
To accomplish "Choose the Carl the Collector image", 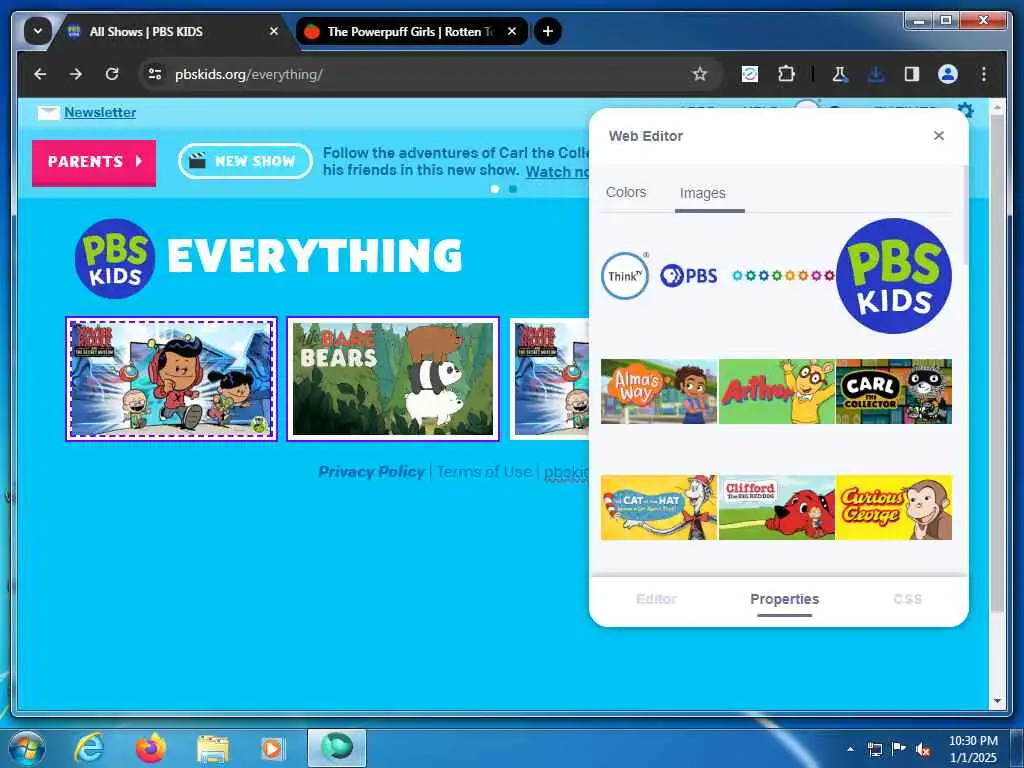I will pyautogui.click(x=894, y=391).
